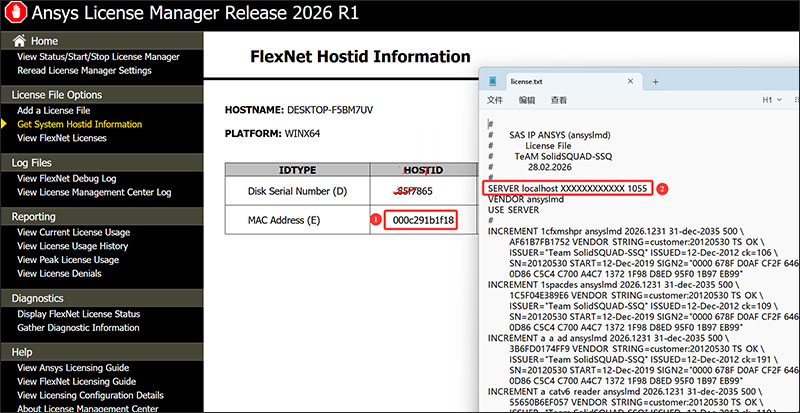Open View Licensing Configuration Details
The height and width of the screenshot is (413, 800).
(90, 396)
